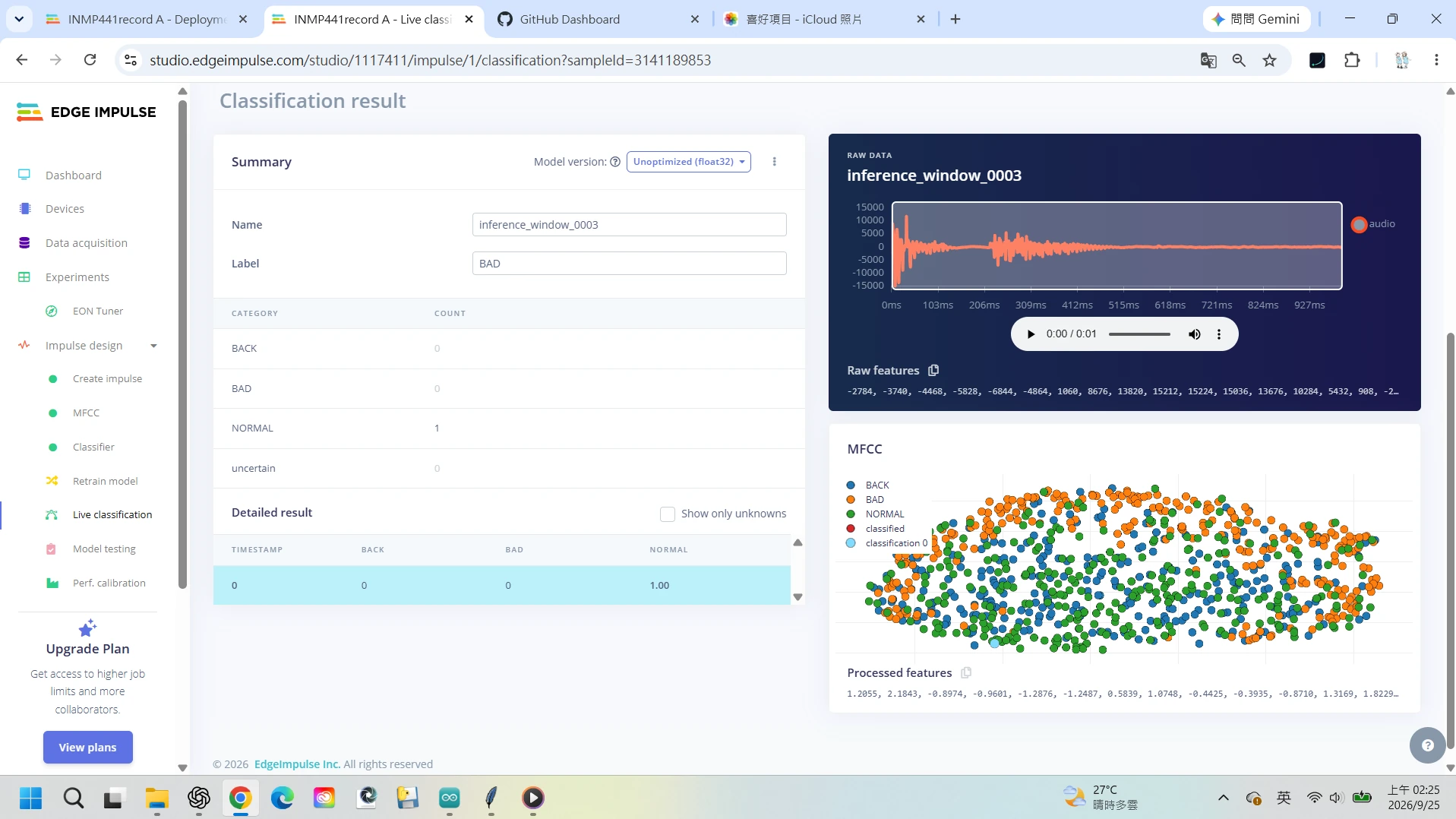Click Model version help icon
The width and height of the screenshot is (1456, 819).
[615, 161]
